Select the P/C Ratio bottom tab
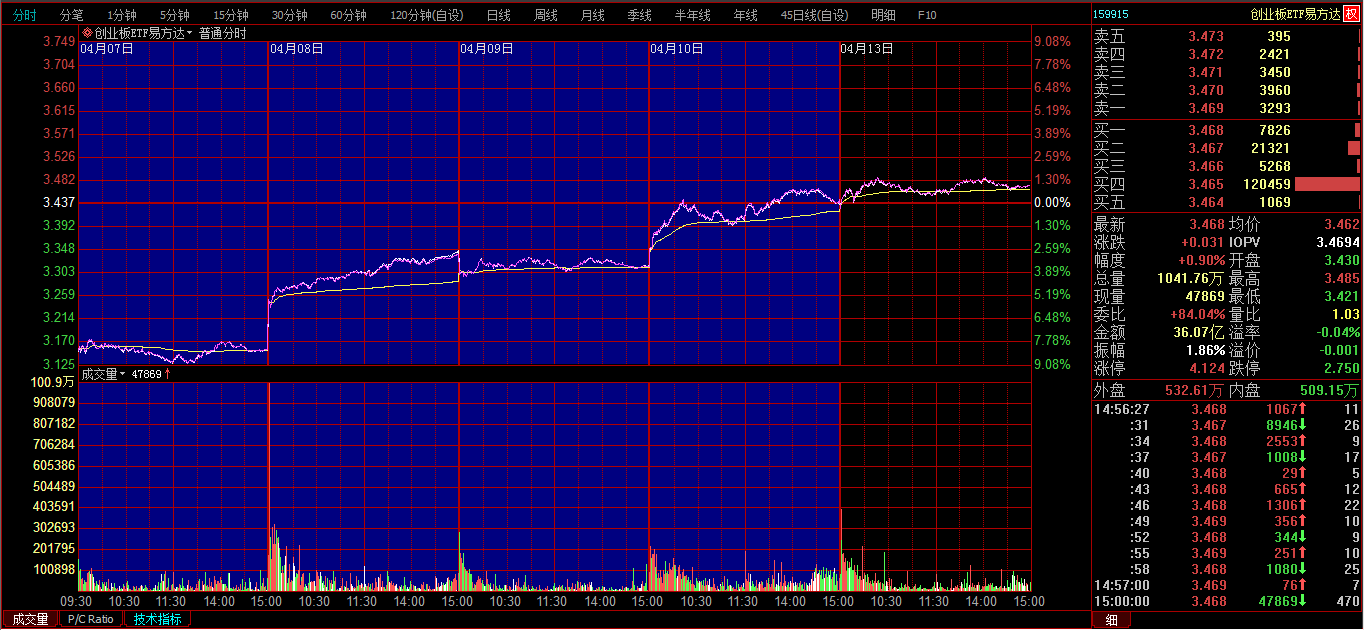This screenshot has width=1364, height=630. 92,620
